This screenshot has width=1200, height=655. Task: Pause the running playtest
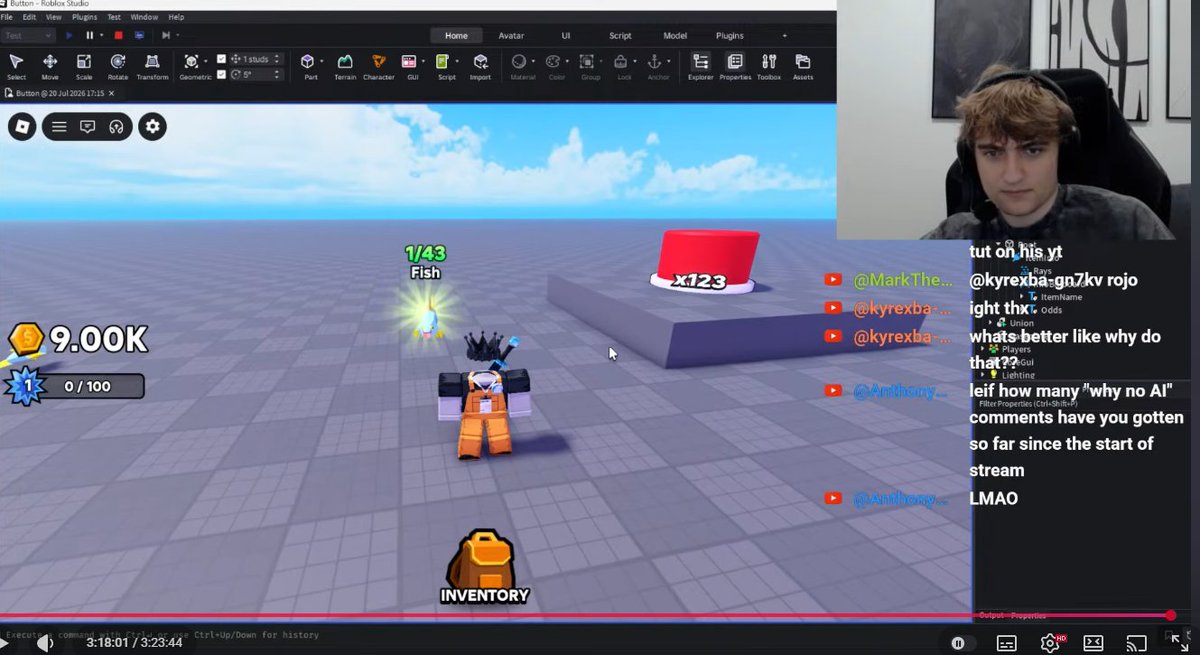coord(89,35)
